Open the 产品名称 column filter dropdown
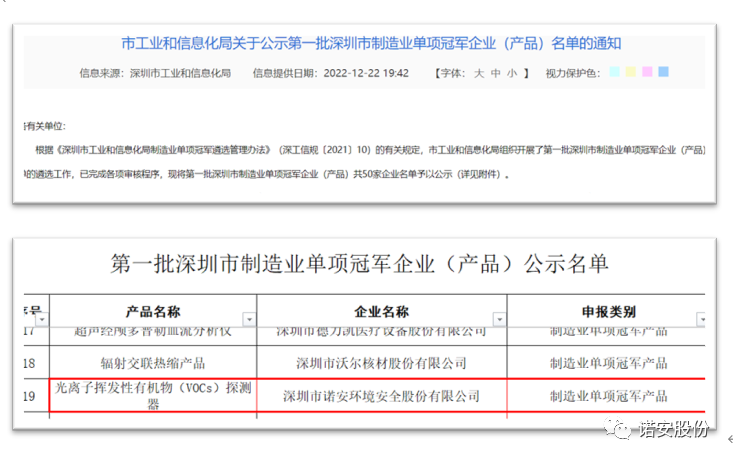Viewport: 733px width, 461px height. click(250, 319)
